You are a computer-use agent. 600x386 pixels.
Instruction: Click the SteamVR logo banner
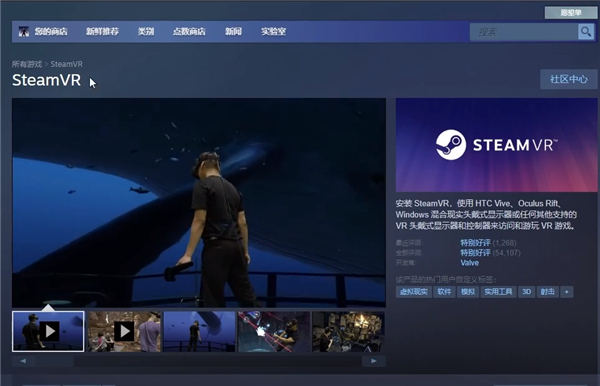tap(496, 145)
